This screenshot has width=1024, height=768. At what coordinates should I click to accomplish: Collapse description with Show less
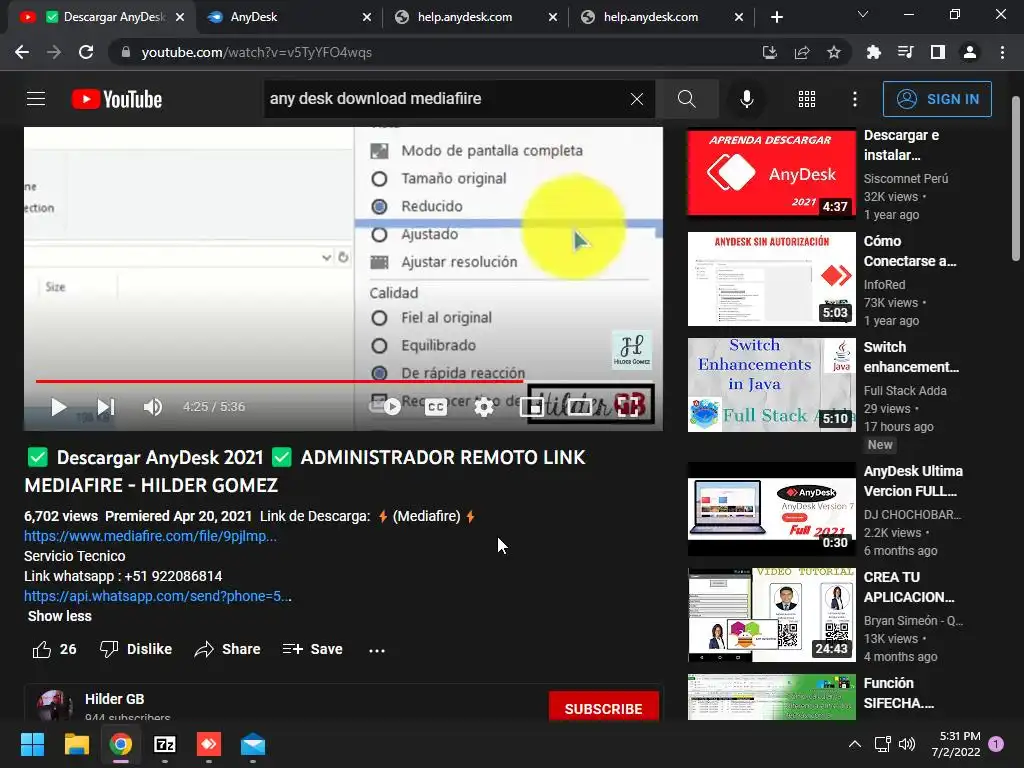click(x=59, y=616)
